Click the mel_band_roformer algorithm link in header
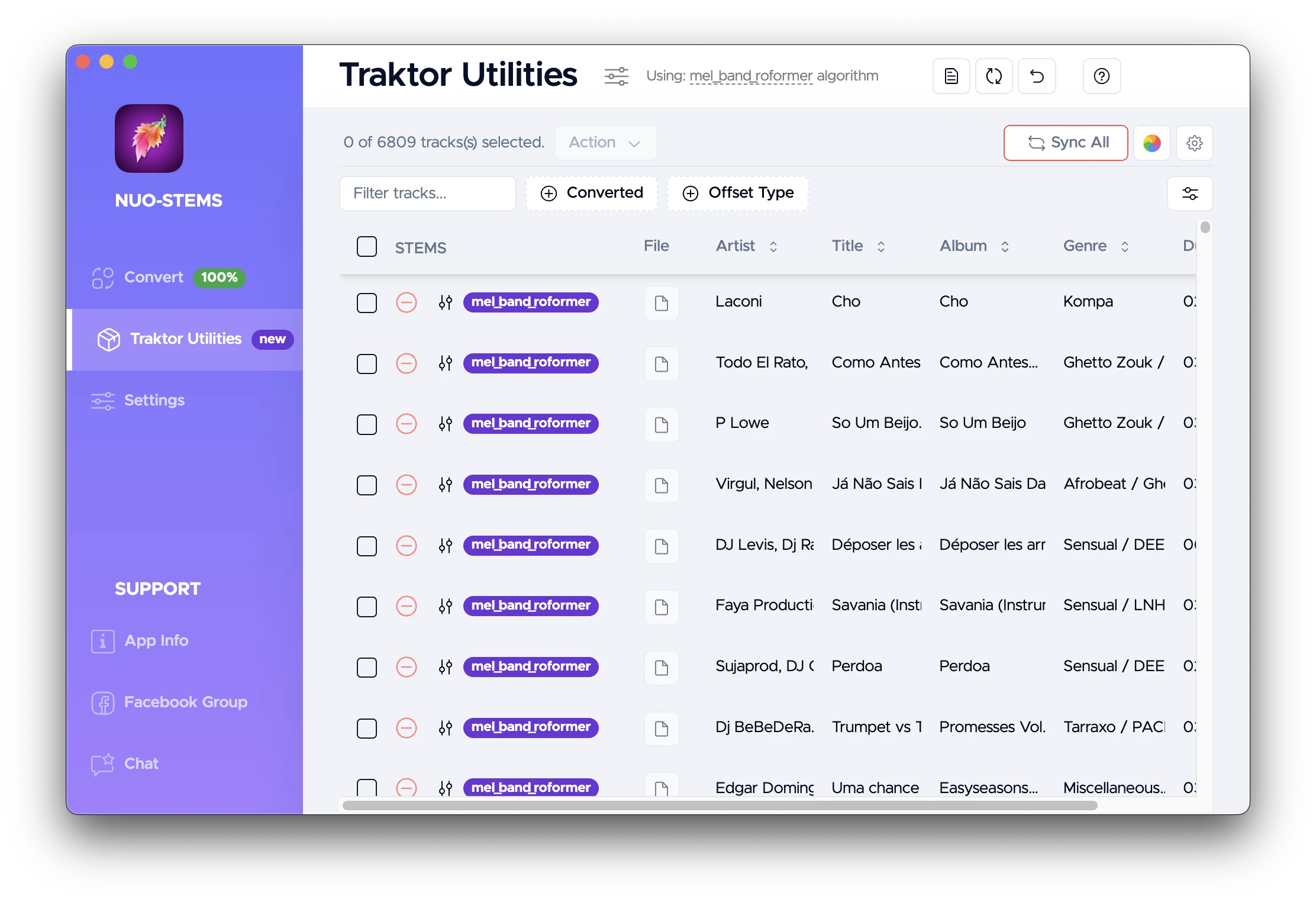The image size is (1316, 902). coord(750,76)
